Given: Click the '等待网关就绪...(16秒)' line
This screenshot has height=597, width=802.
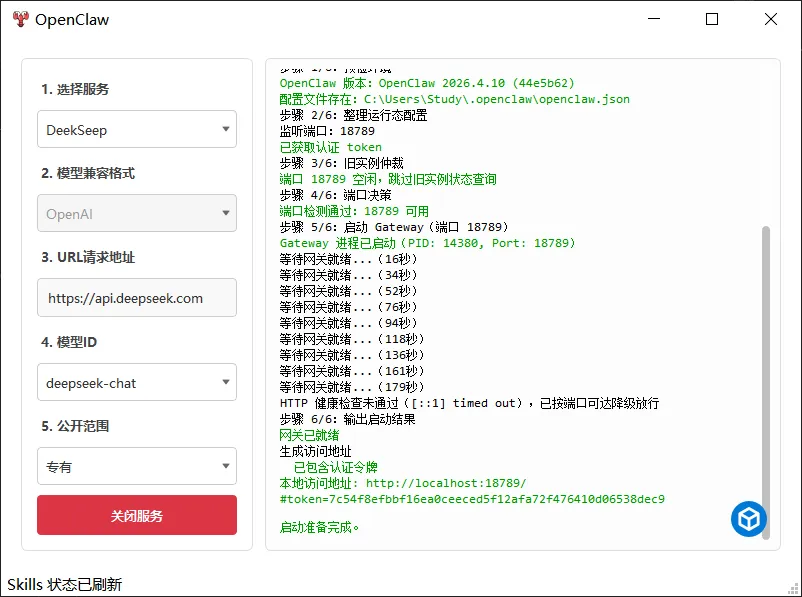Looking at the screenshot, I should (349, 259).
